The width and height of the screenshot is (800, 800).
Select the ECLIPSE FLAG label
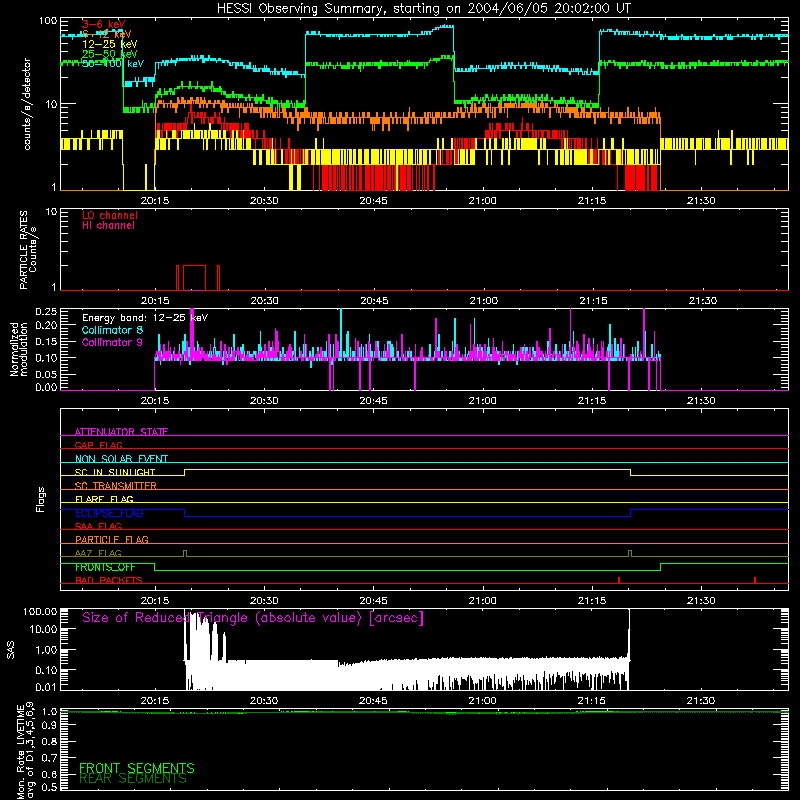pyautogui.click(x=109, y=513)
